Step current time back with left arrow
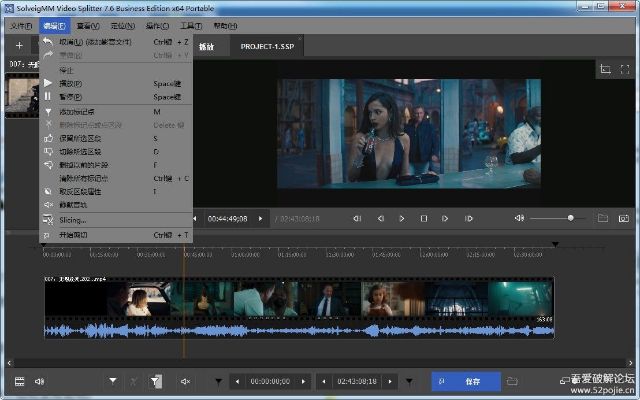This screenshot has height=400, width=640. 195,219
